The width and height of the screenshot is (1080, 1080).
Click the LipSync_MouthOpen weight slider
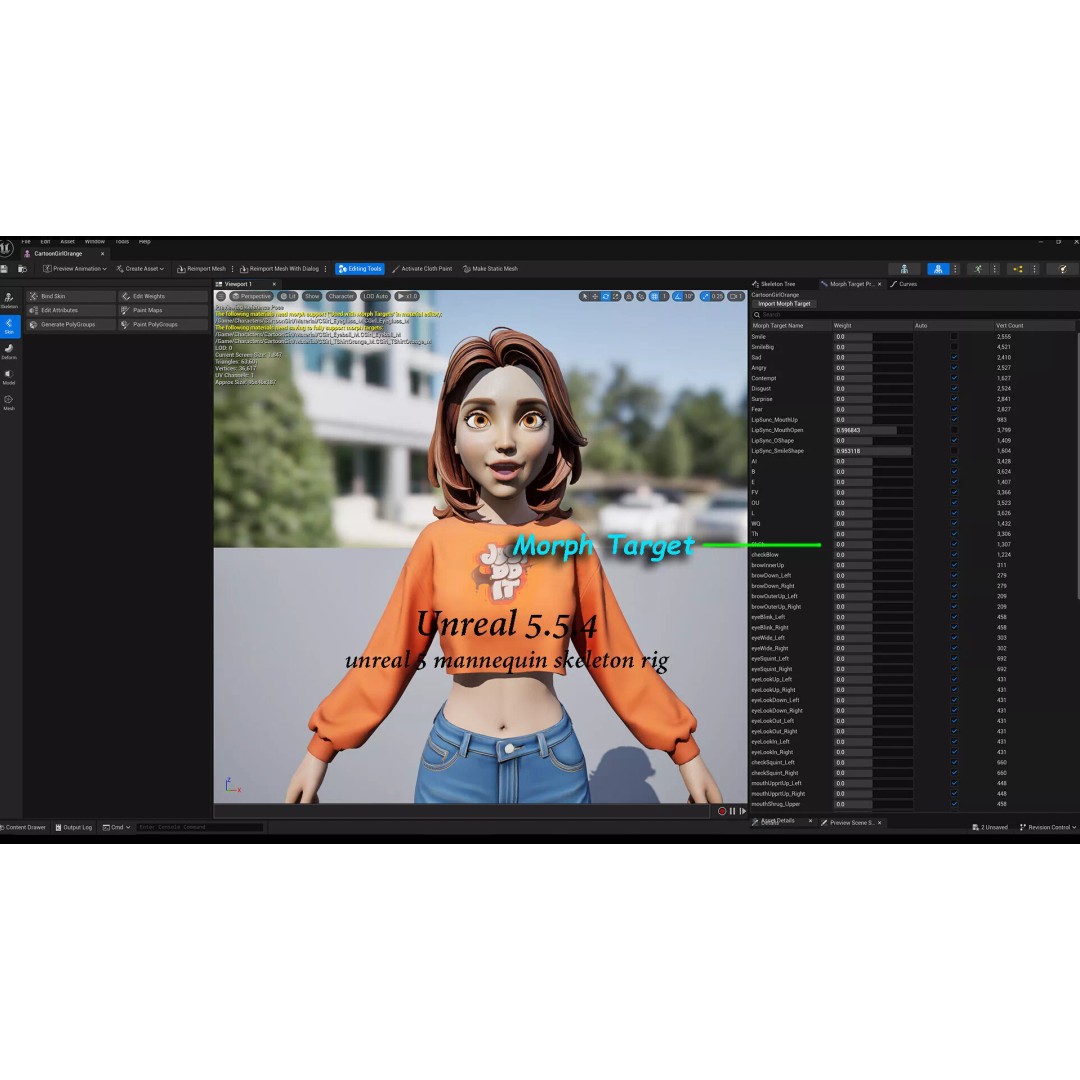(x=873, y=430)
